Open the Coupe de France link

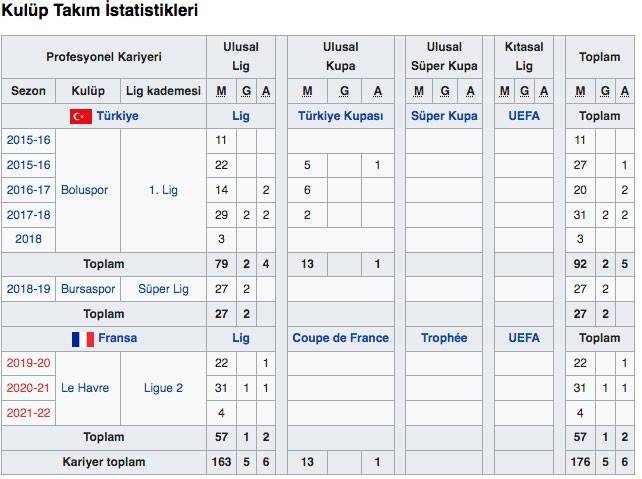341,338
